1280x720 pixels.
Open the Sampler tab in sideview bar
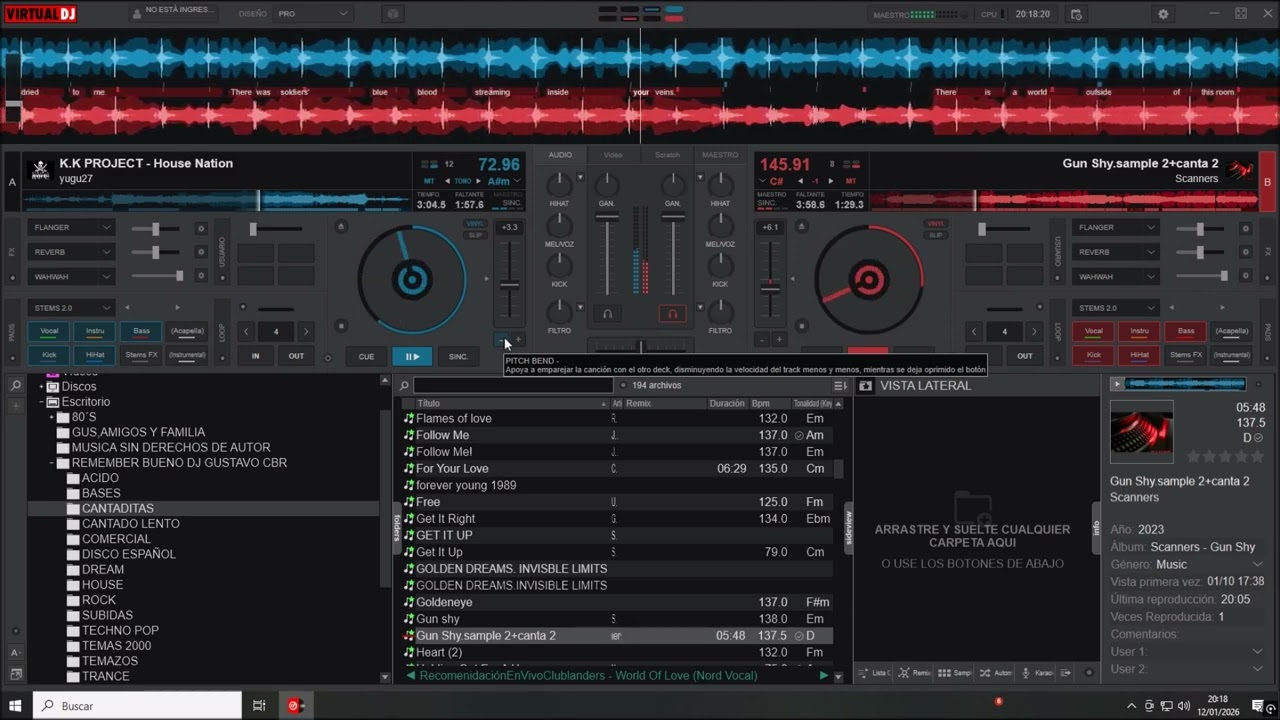[954, 673]
